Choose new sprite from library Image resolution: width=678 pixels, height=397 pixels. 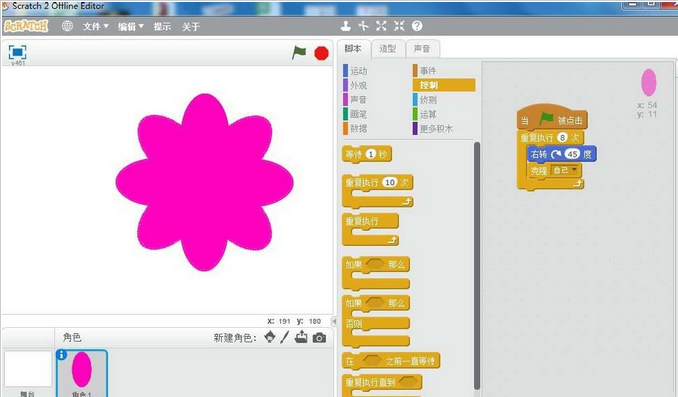[x=270, y=337]
